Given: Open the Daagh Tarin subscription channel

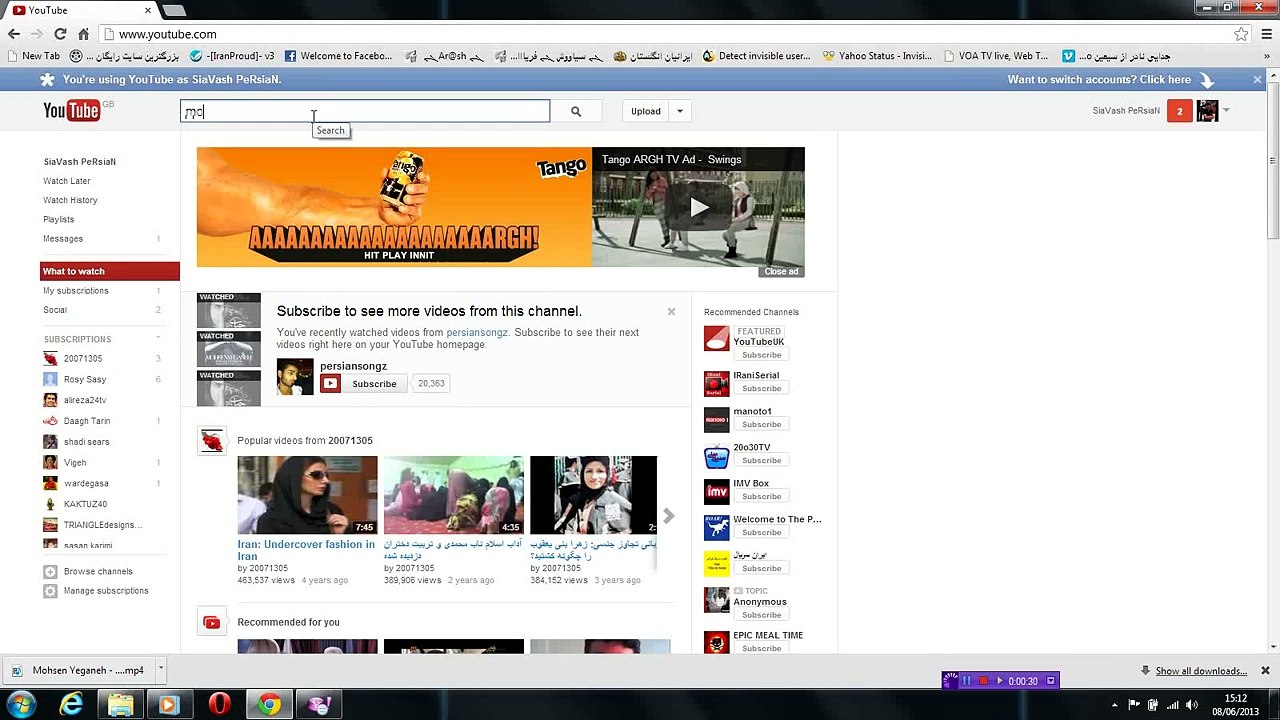Looking at the screenshot, I should (87, 421).
